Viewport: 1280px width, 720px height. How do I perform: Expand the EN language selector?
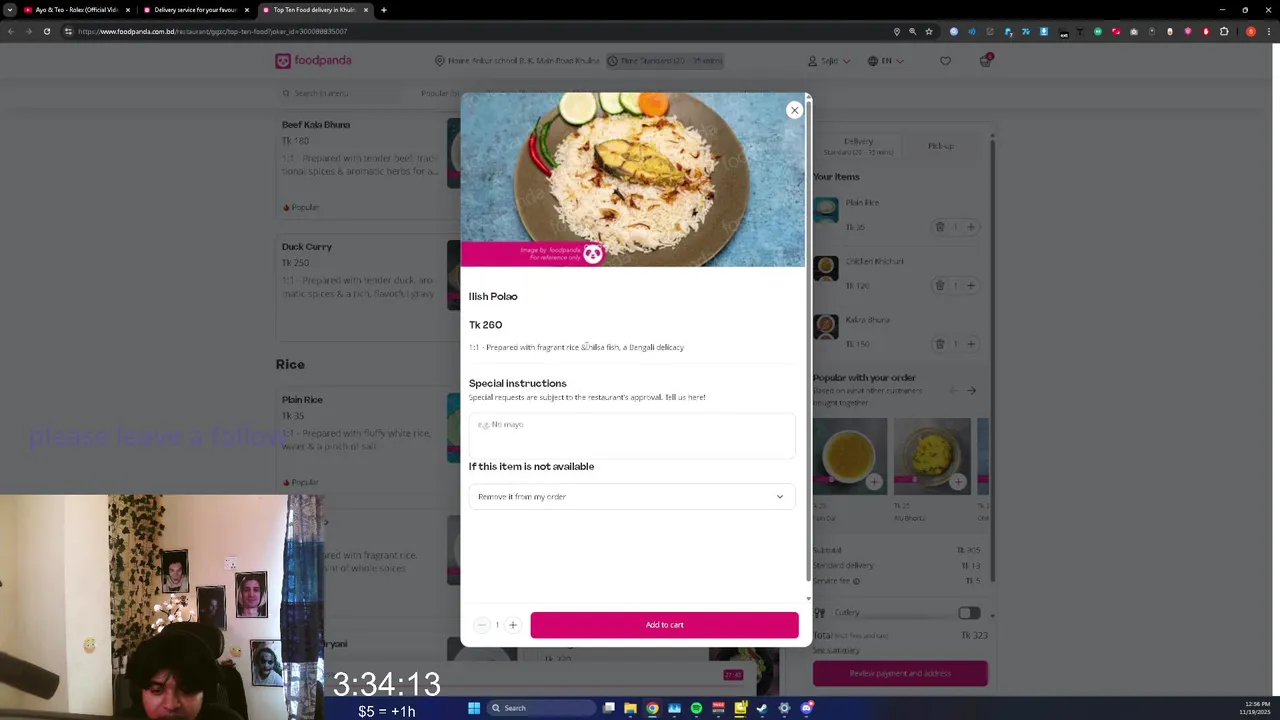click(x=886, y=61)
